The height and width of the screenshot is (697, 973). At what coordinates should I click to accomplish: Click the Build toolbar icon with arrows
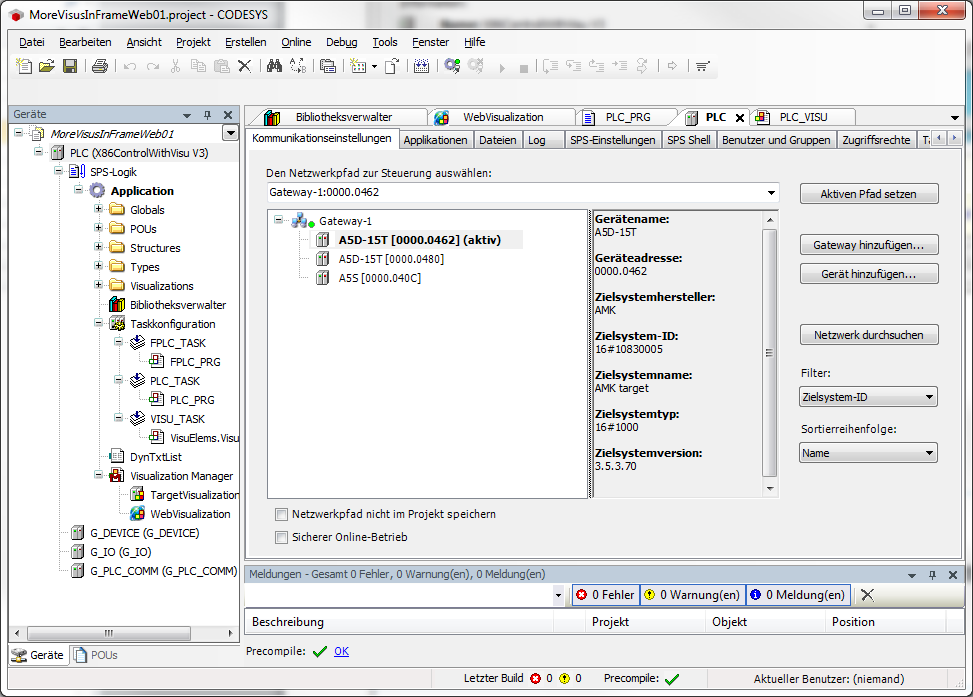(x=421, y=66)
